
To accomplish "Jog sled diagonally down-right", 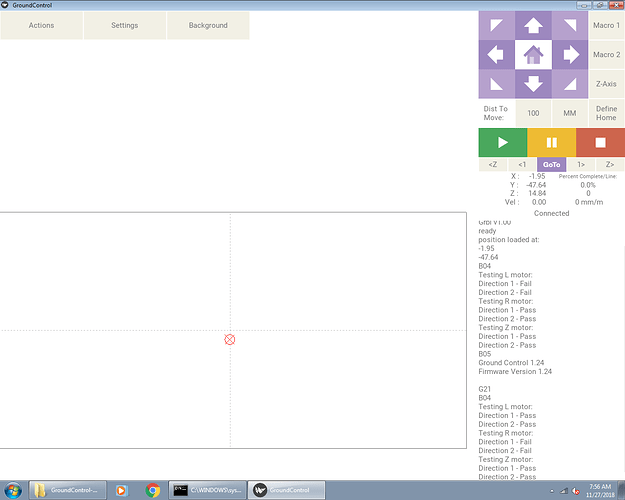I will [x=570, y=84].
